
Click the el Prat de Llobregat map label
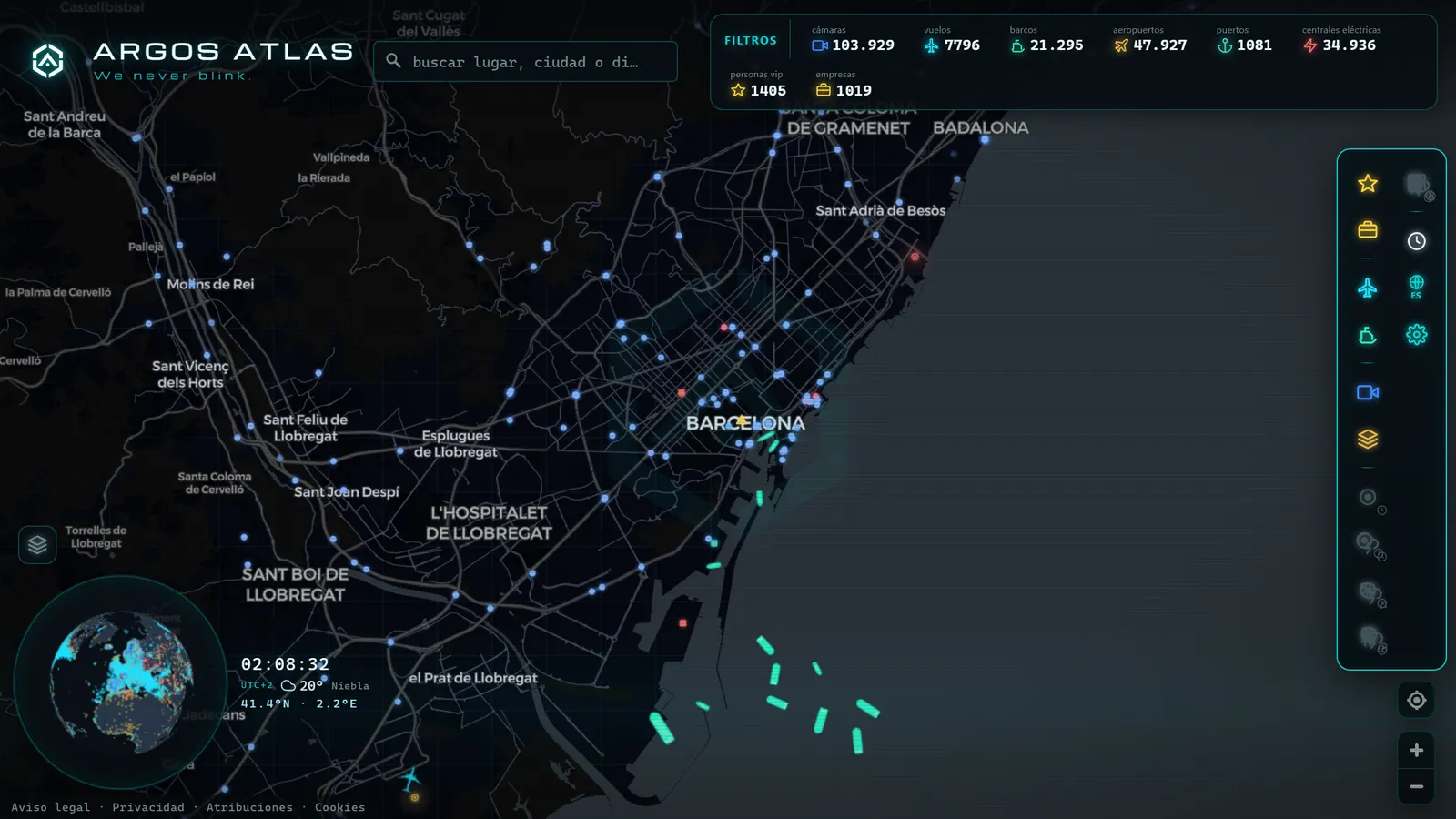coord(473,678)
